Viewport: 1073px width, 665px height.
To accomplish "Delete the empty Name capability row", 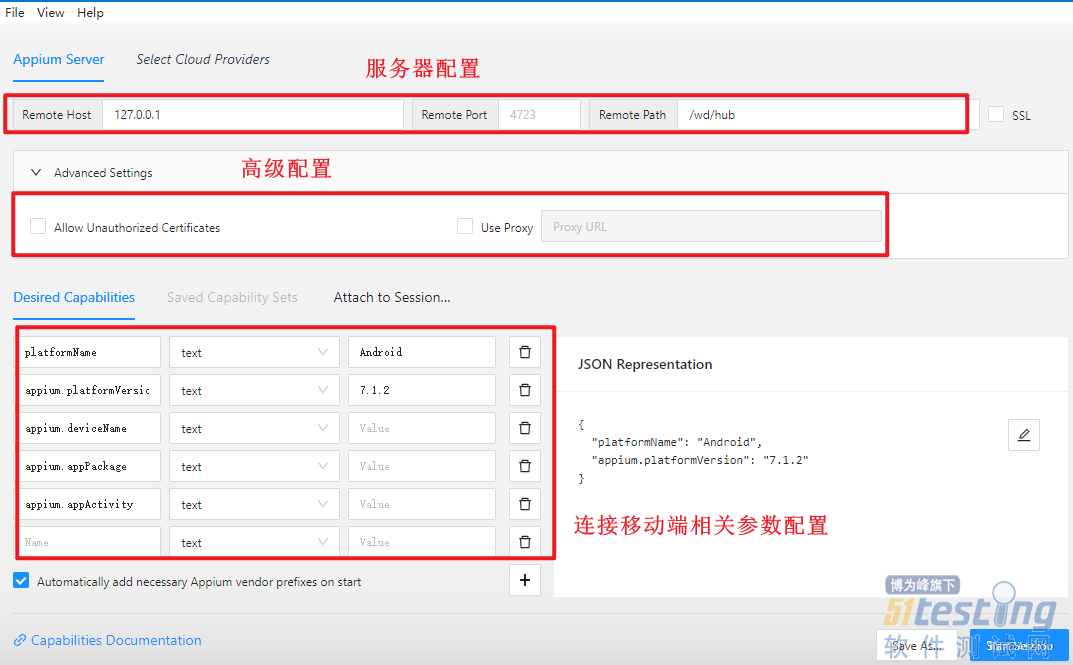I will 524,541.
